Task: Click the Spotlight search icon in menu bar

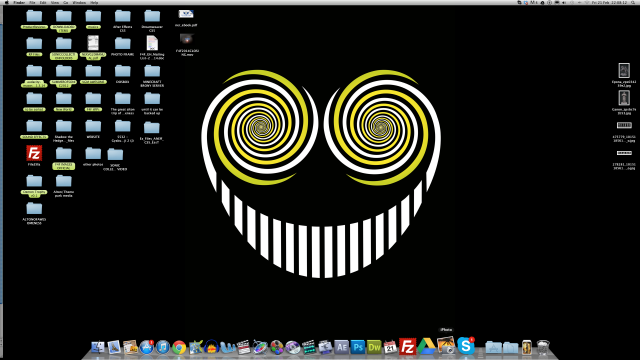Action: coord(633,2)
